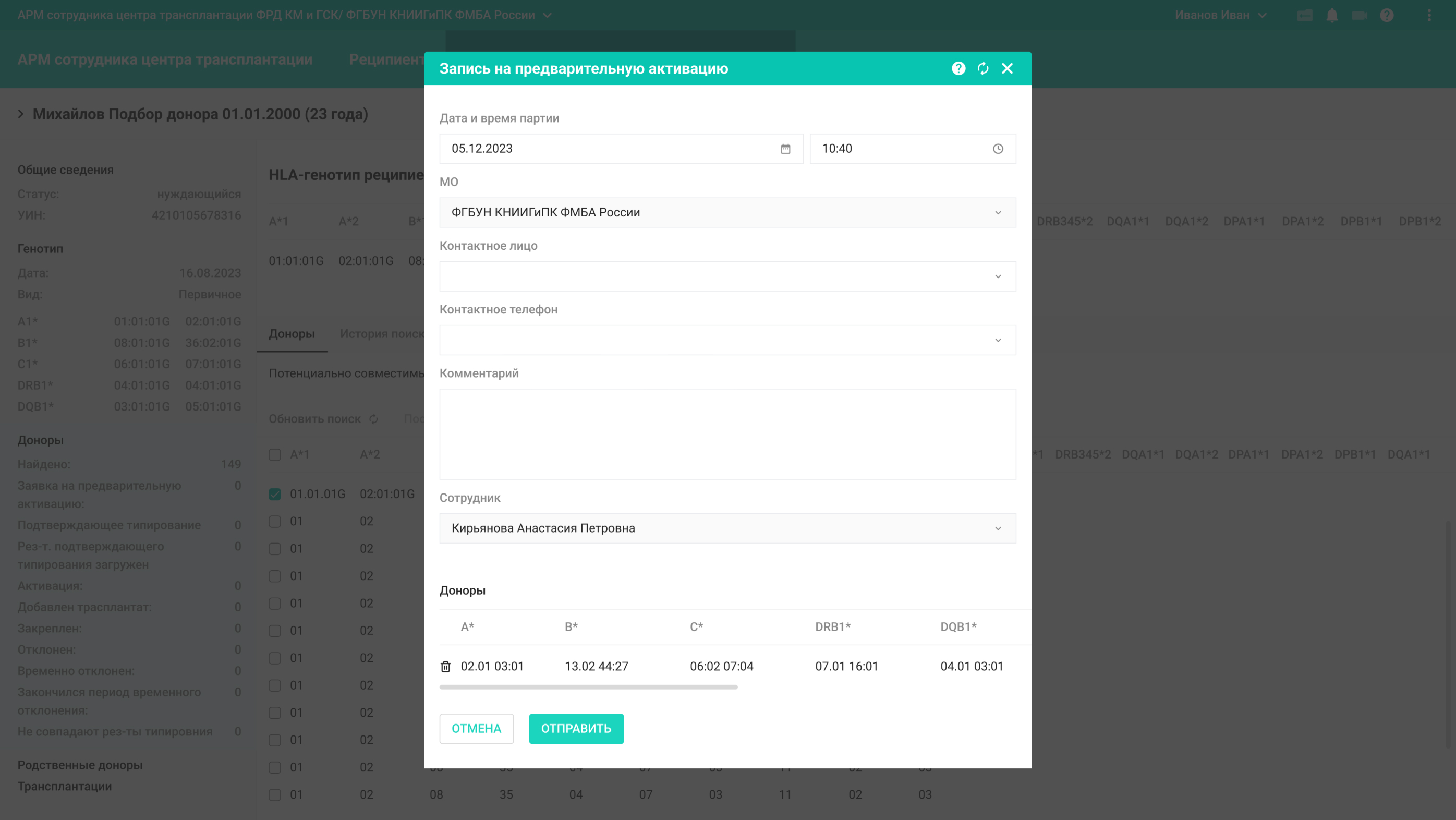Open the calendar picker for batch date
The image size is (1456, 820).
click(785, 149)
